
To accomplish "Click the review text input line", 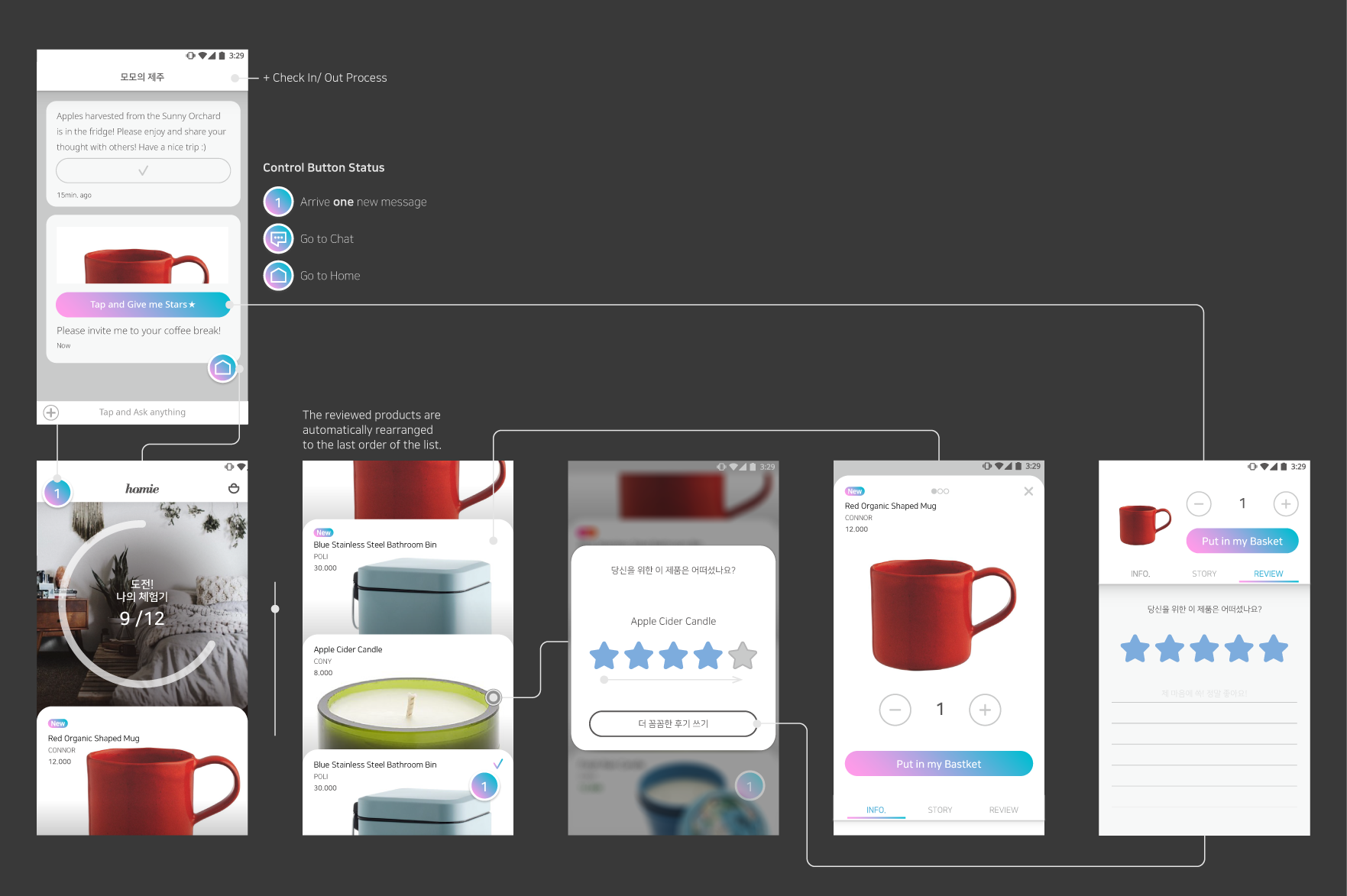I will (1204, 694).
